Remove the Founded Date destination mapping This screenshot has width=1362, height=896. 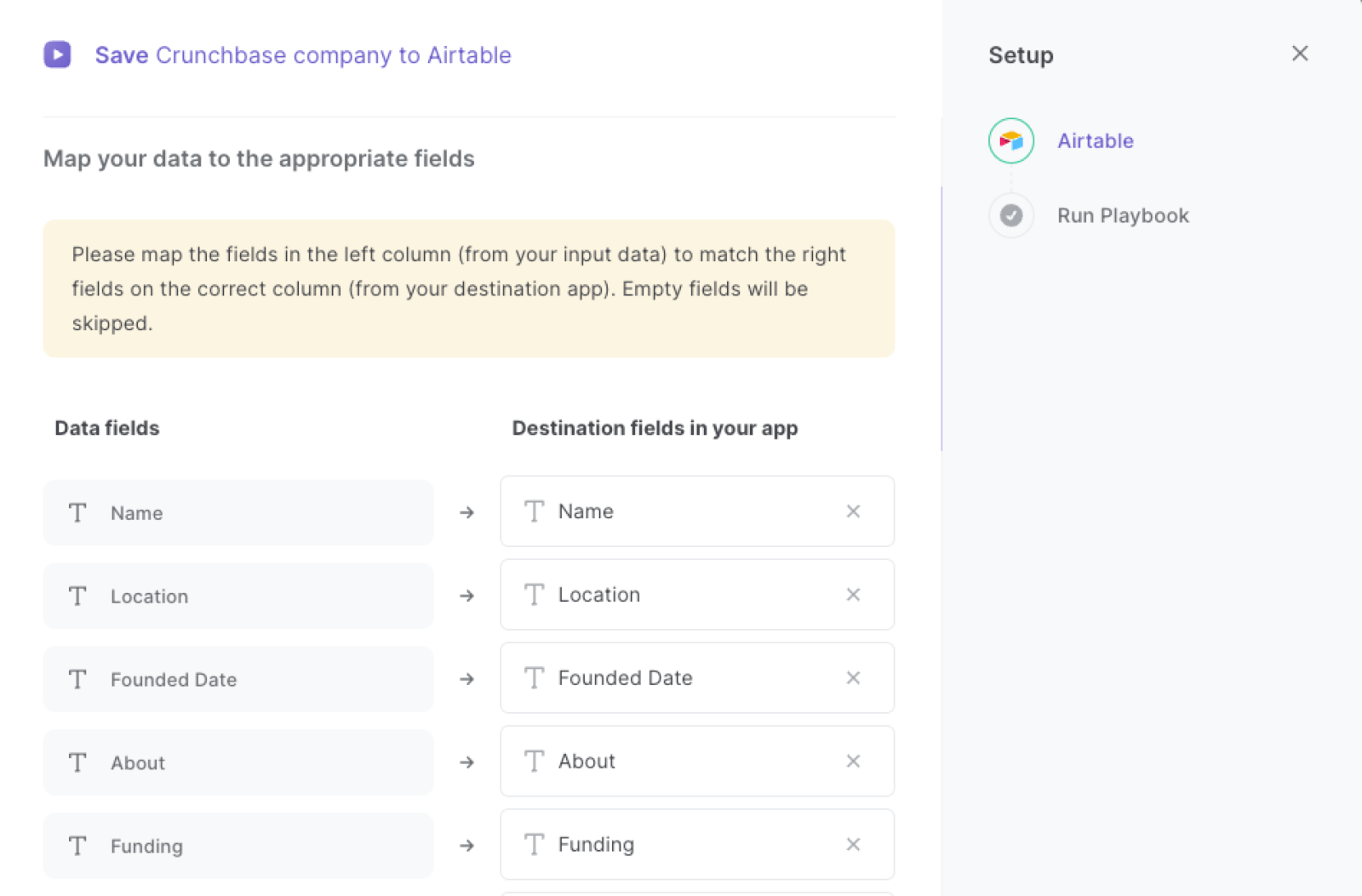[x=853, y=677]
